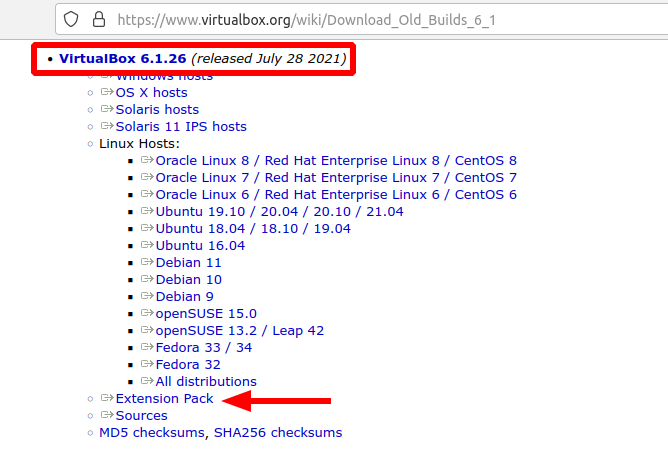Screen dimensions: 668x452
Task: Download the Debian 11 package
Action: click(188, 263)
